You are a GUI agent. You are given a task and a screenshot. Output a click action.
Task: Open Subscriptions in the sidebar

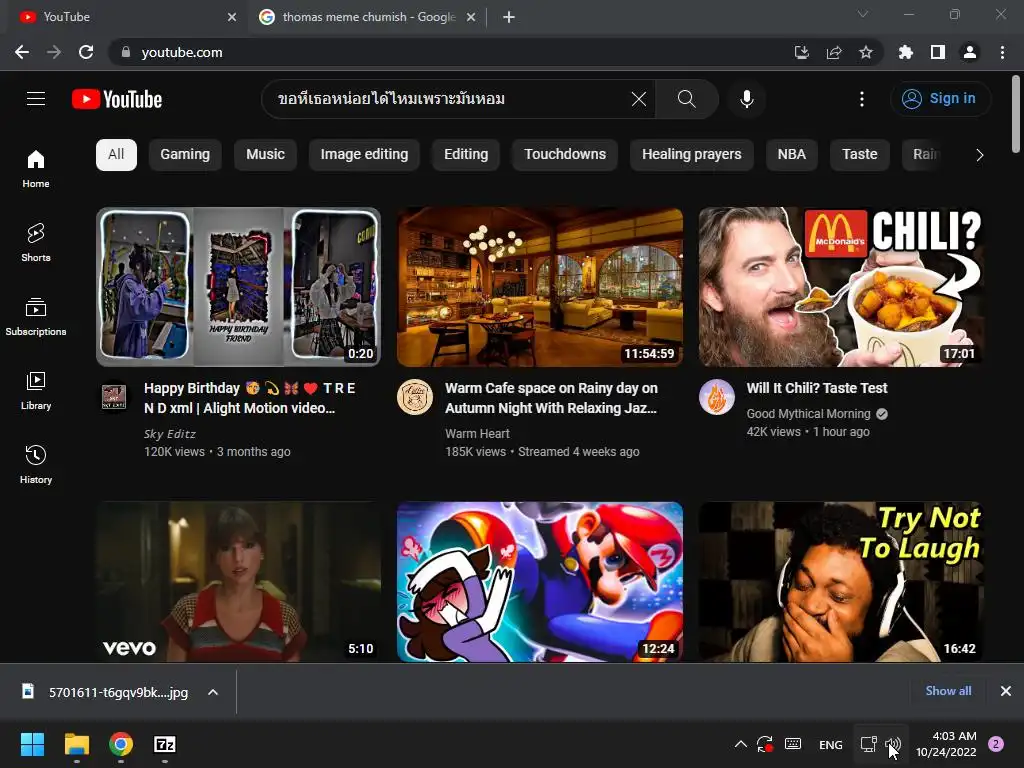[x=36, y=317]
